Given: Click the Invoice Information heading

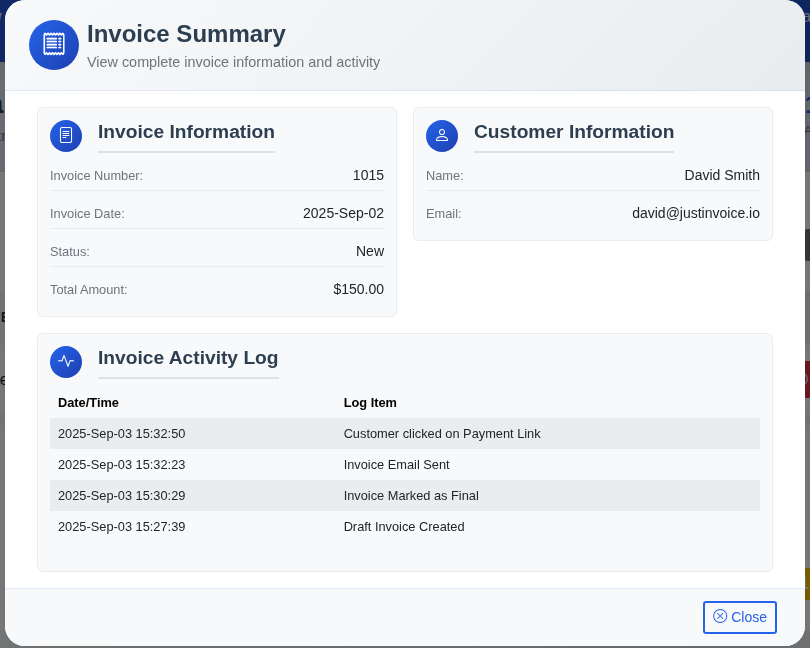Looking at the screenshot, I should click(186, 132).
